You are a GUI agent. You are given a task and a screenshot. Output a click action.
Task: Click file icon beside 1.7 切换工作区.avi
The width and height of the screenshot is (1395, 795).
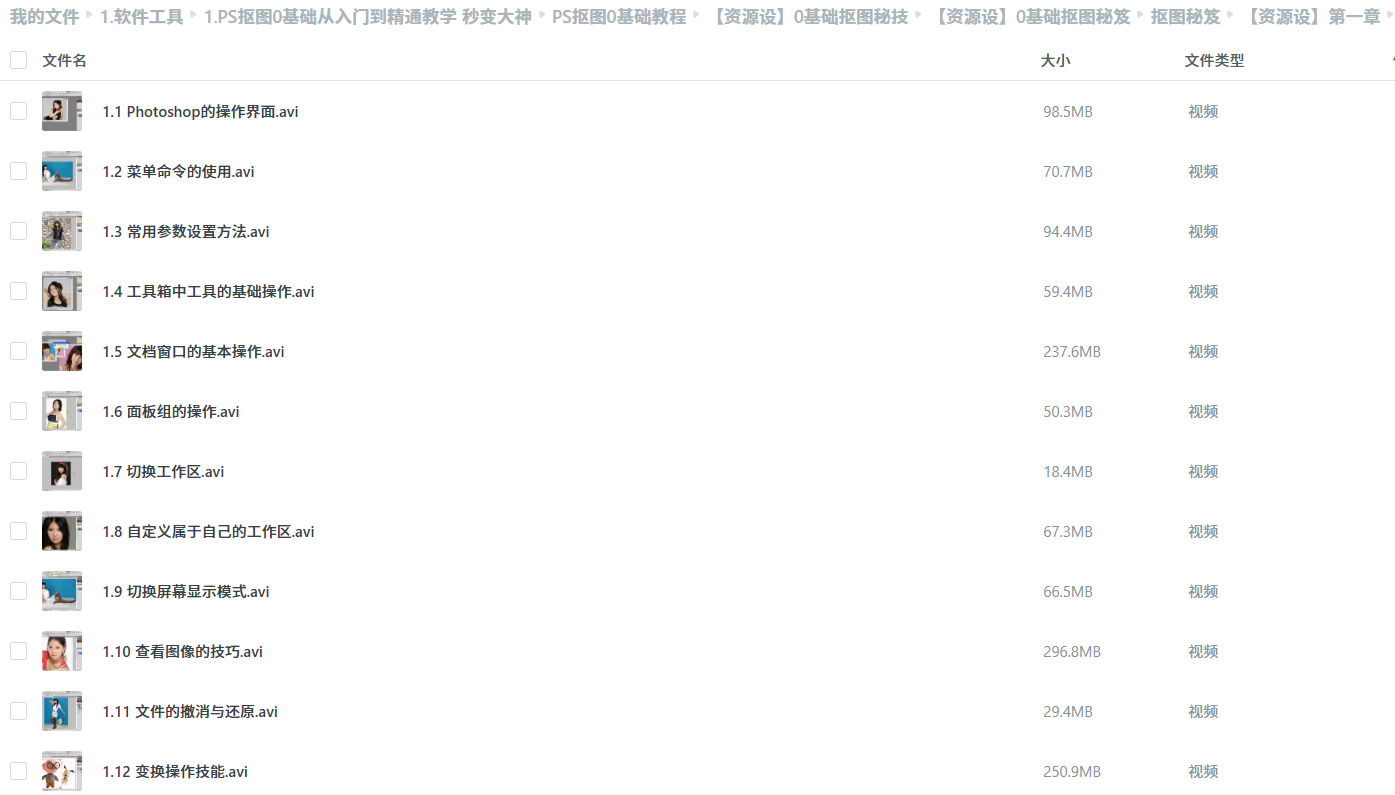62,471
